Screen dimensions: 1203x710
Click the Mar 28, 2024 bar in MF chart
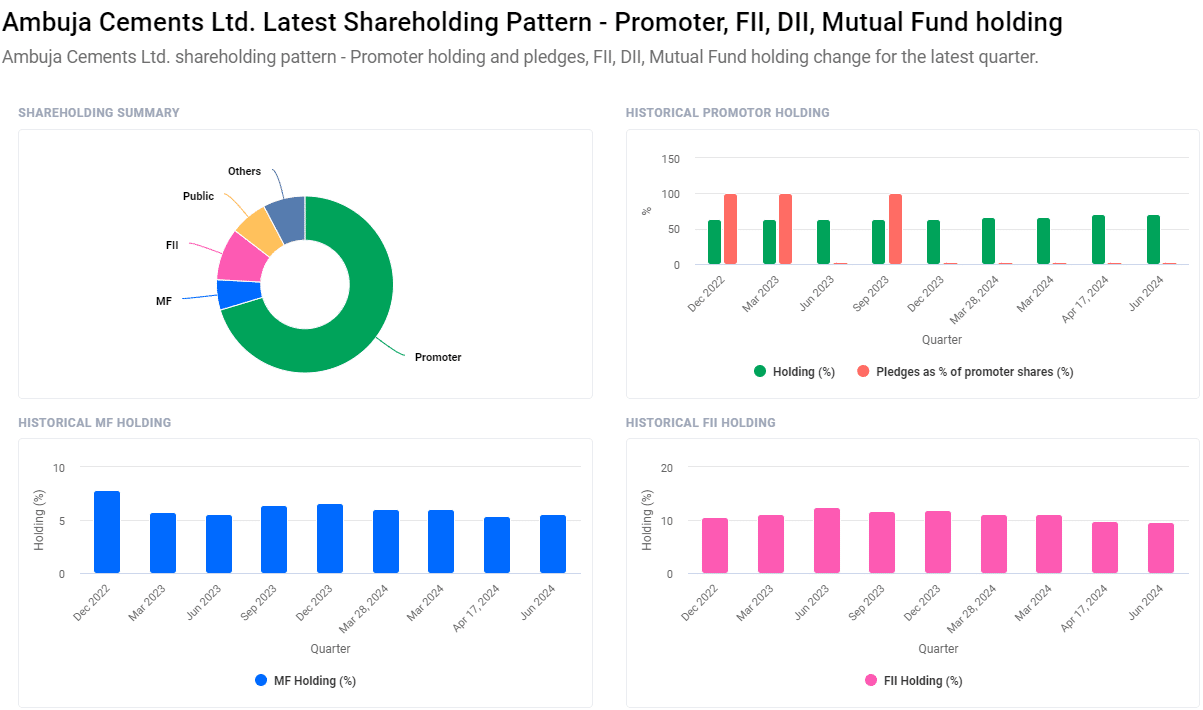[x=386, y=542]
